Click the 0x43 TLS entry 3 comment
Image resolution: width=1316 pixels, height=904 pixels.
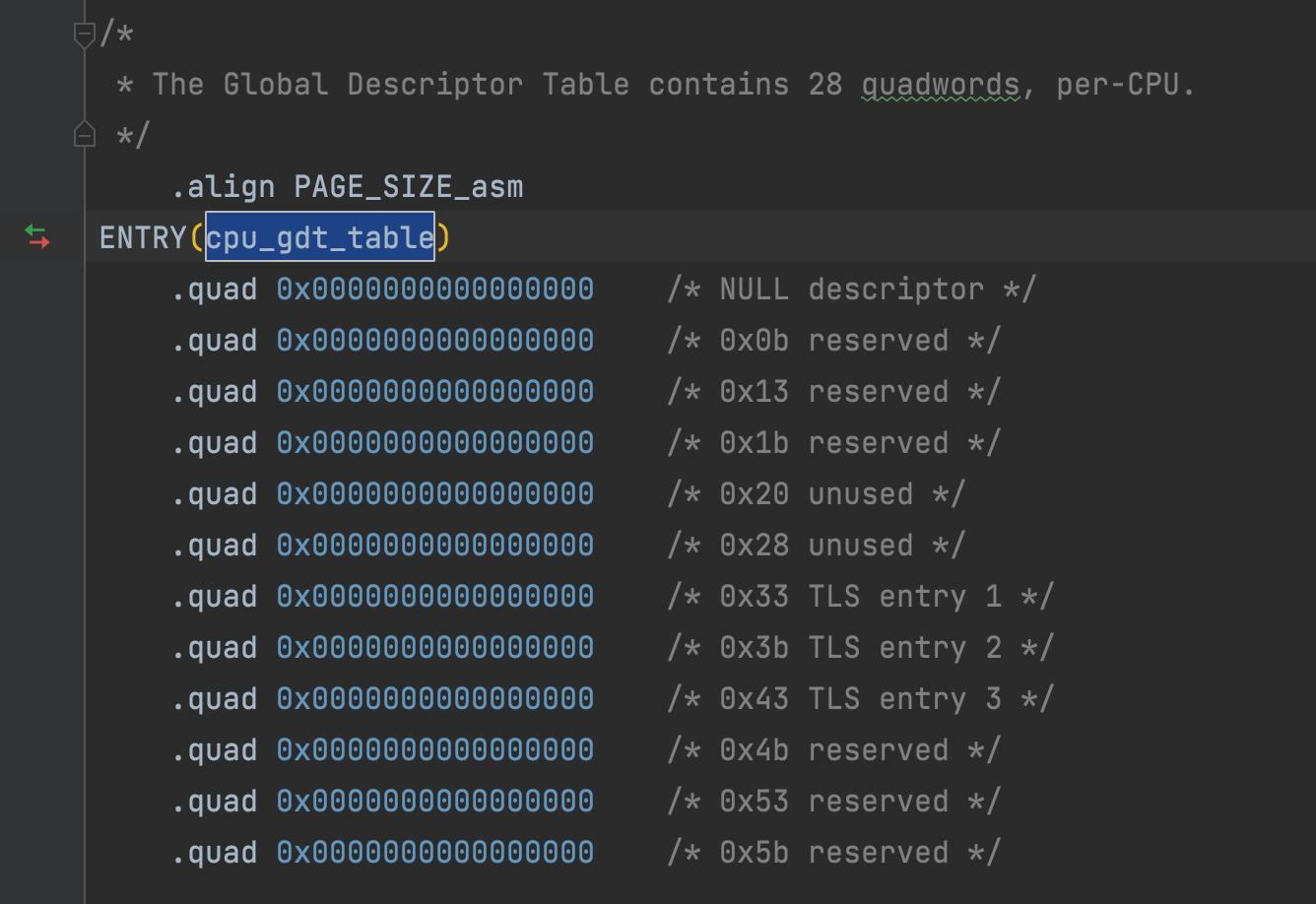860,699
